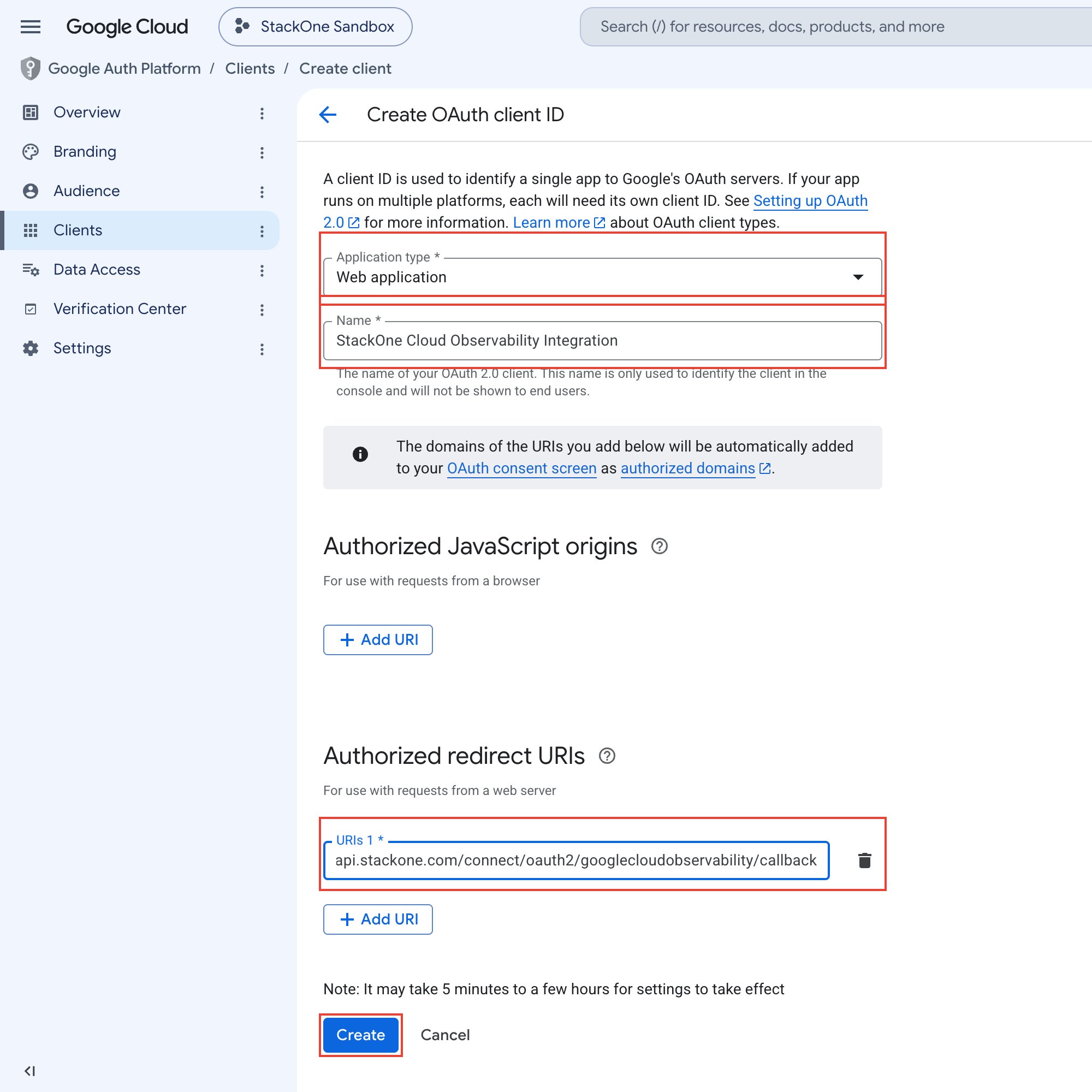Click the Overview dashboard icon

31,112
